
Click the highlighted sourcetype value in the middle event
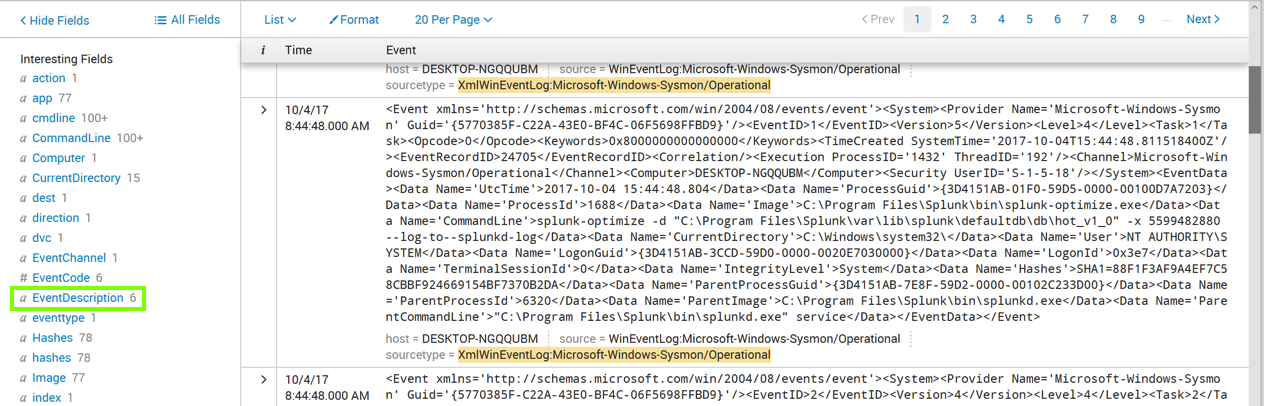(x=614, y=355)
